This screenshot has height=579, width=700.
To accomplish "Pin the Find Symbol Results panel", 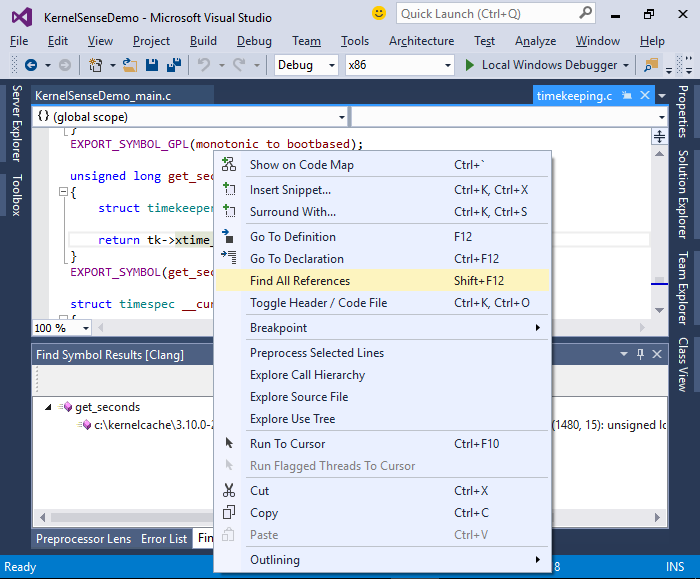I will [640, 354].
